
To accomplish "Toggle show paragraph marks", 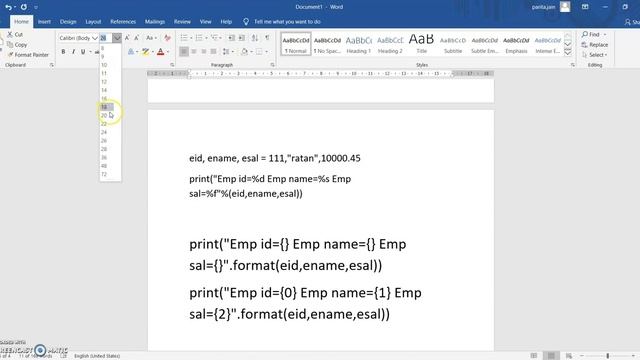I will (x=267, y=38).
